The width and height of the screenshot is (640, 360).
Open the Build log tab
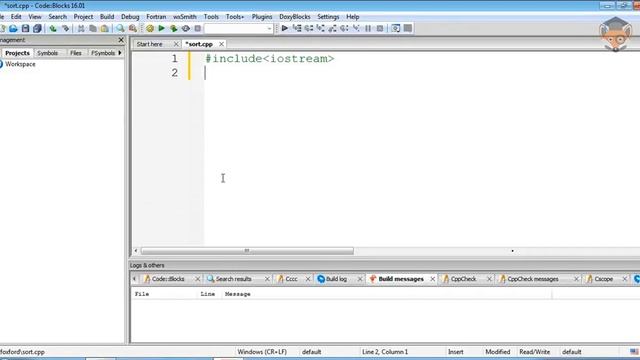[x=336, y=279]
